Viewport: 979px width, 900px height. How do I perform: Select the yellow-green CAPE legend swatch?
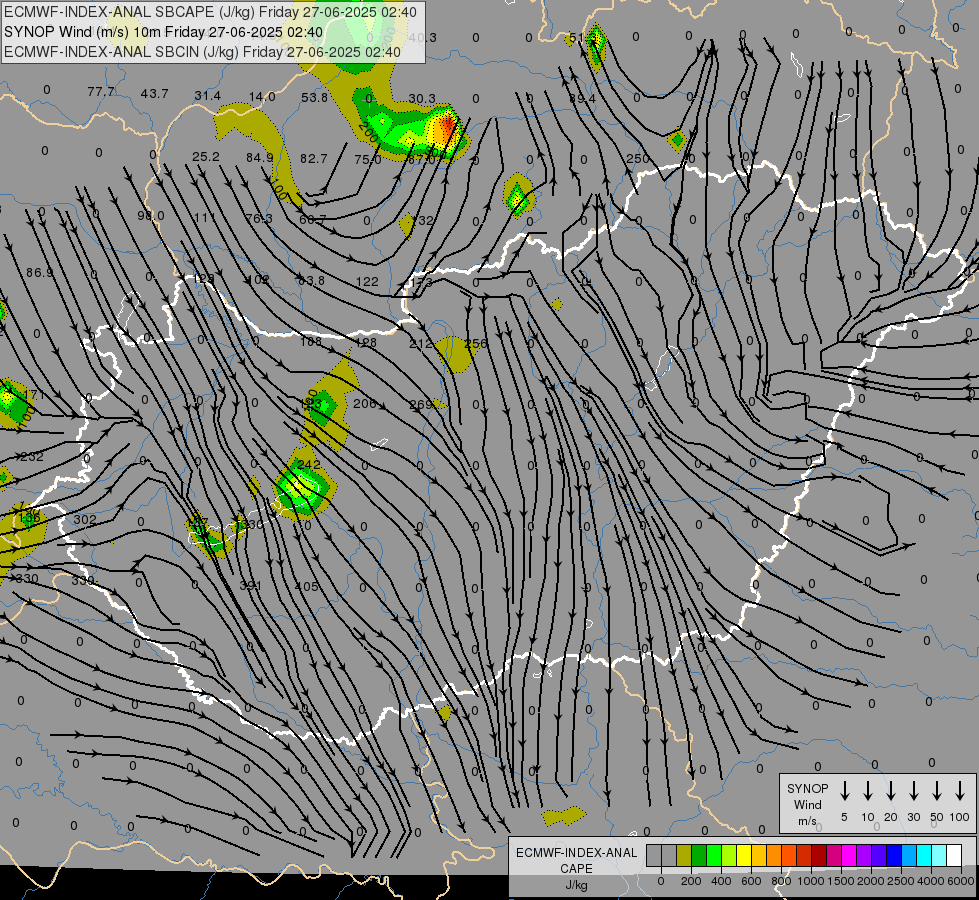(729, 855)
